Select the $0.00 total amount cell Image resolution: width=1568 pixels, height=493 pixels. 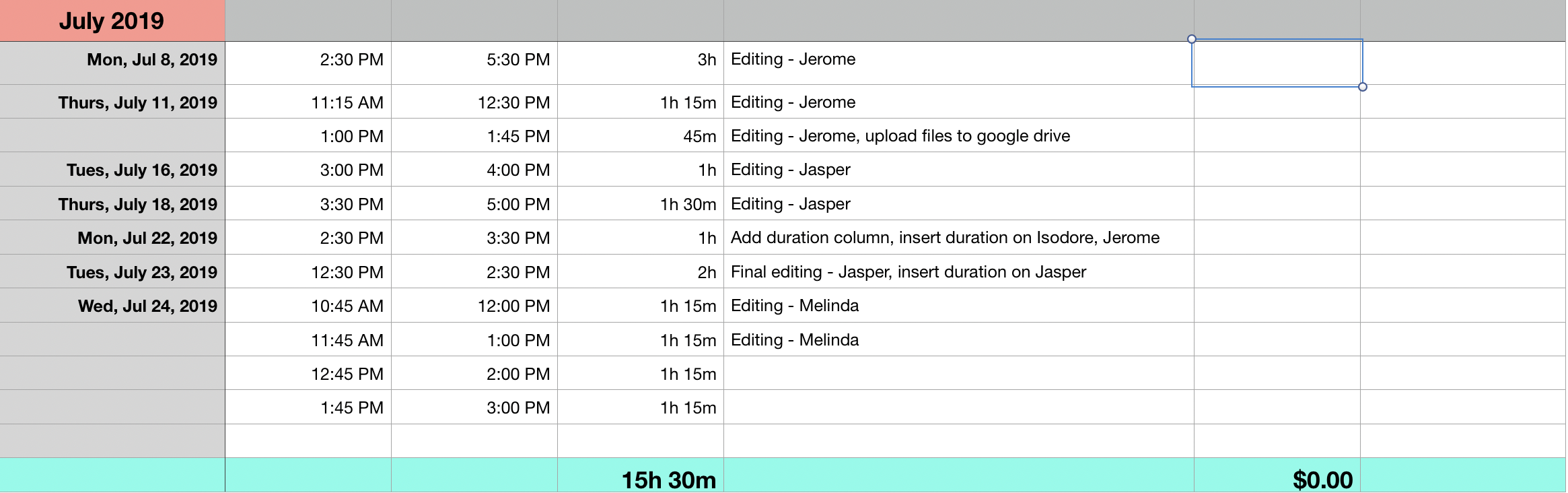pos(1277,475)
